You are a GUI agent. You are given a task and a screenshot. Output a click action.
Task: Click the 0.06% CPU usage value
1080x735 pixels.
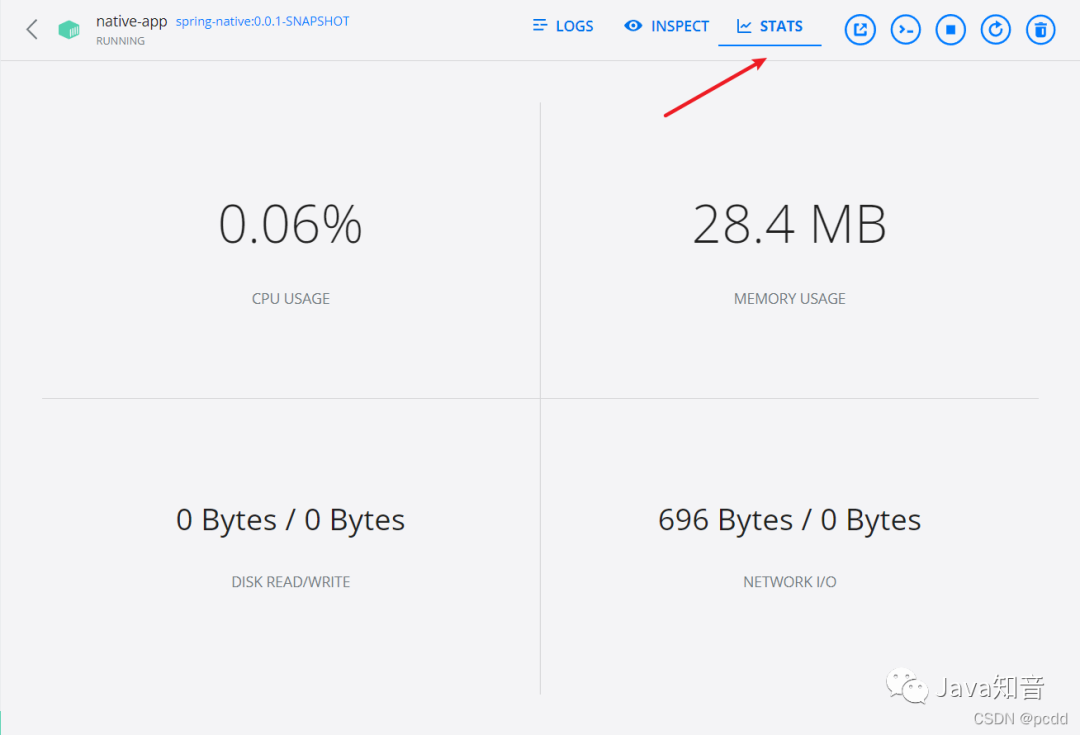click(x=290, y=224)
